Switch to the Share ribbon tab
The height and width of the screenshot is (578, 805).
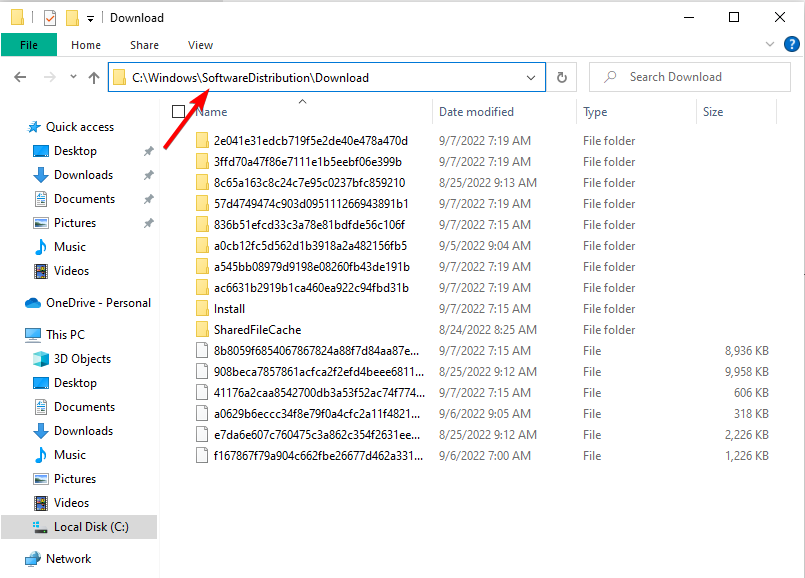pyautogui.click(x=144, y=45)
